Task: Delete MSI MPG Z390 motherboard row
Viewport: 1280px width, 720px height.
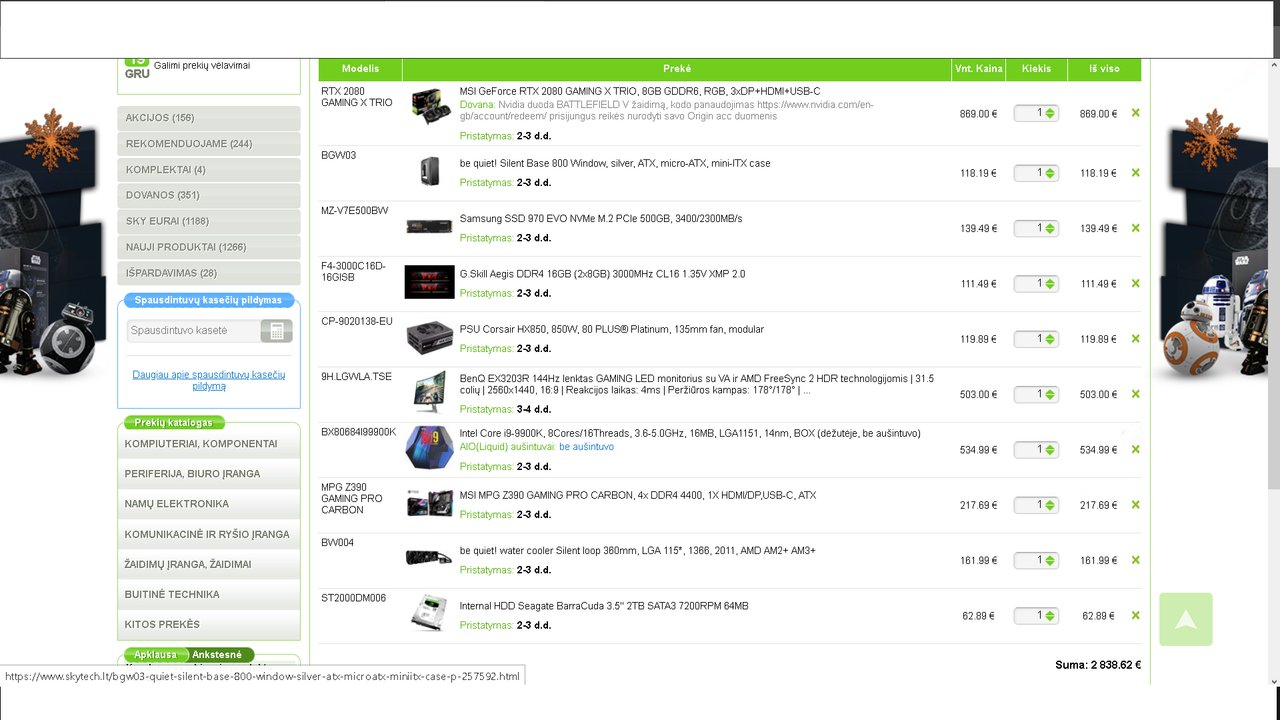Action: pos(1135,505)
